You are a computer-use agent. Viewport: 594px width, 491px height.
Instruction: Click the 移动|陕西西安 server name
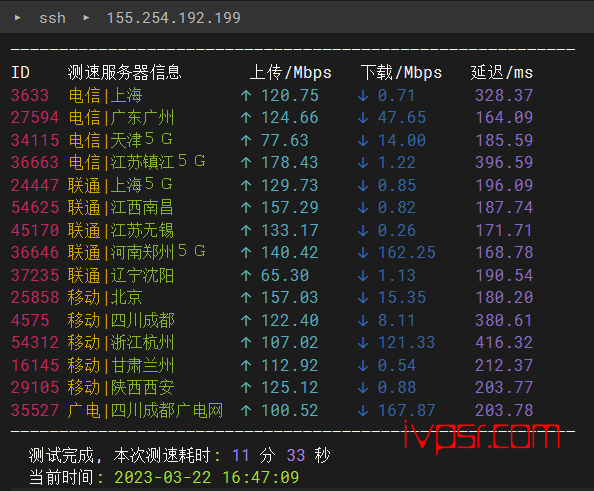pyautogui.click(x=121, y=388)
